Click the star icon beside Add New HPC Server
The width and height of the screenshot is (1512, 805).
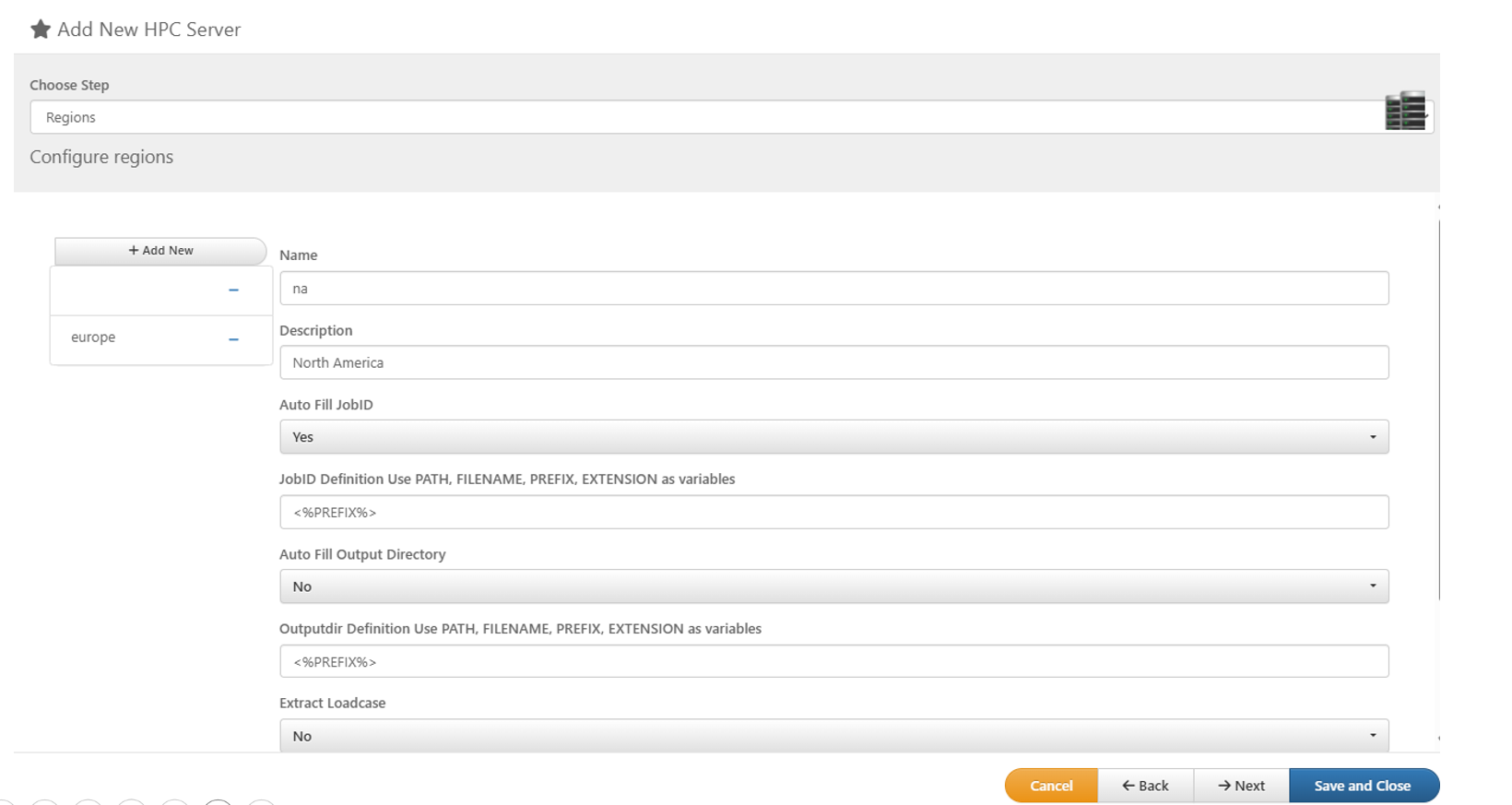[41, 30]
